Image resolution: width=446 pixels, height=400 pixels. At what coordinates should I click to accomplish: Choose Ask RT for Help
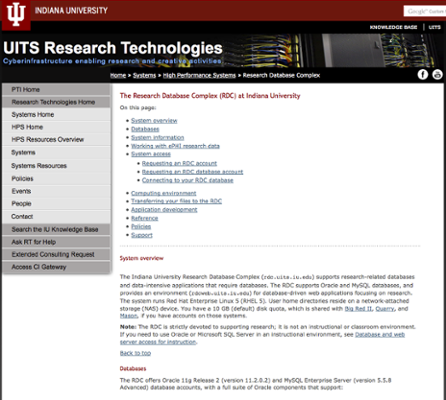56,242
